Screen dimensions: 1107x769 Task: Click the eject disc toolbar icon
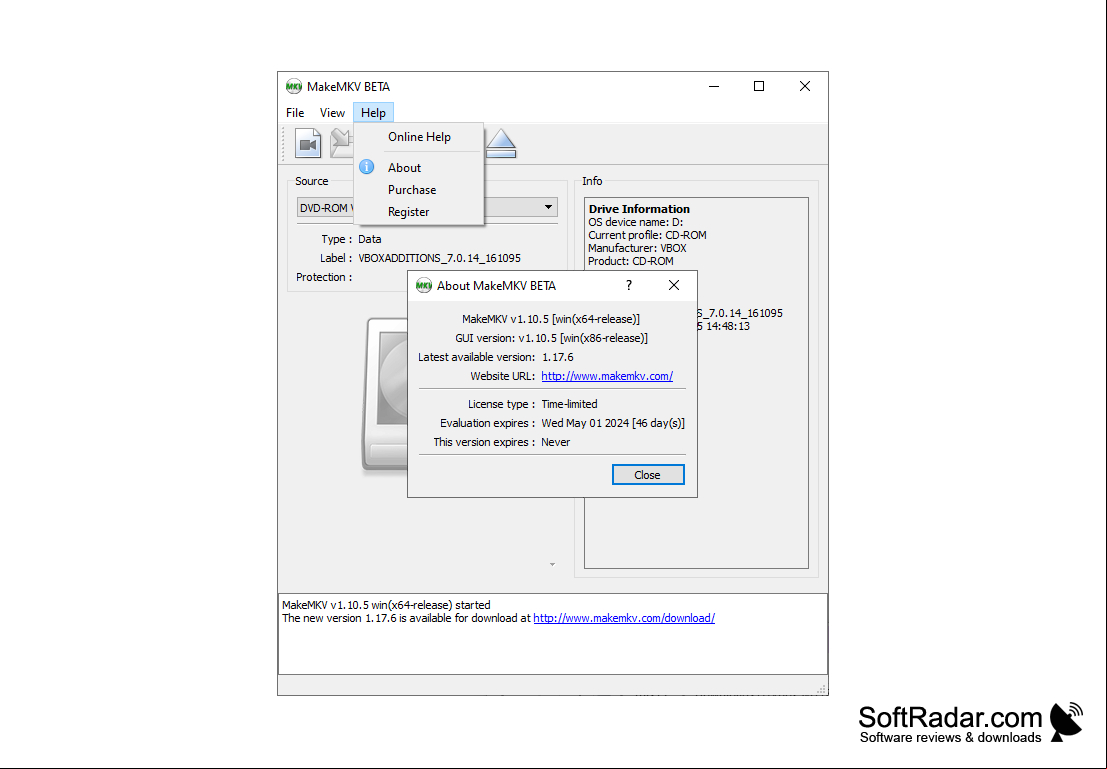[501, 143]
